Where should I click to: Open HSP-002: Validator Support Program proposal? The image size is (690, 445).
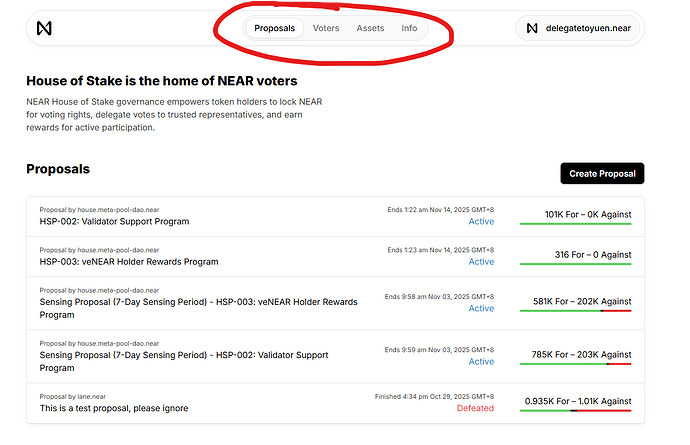click(x=114, y=221)
